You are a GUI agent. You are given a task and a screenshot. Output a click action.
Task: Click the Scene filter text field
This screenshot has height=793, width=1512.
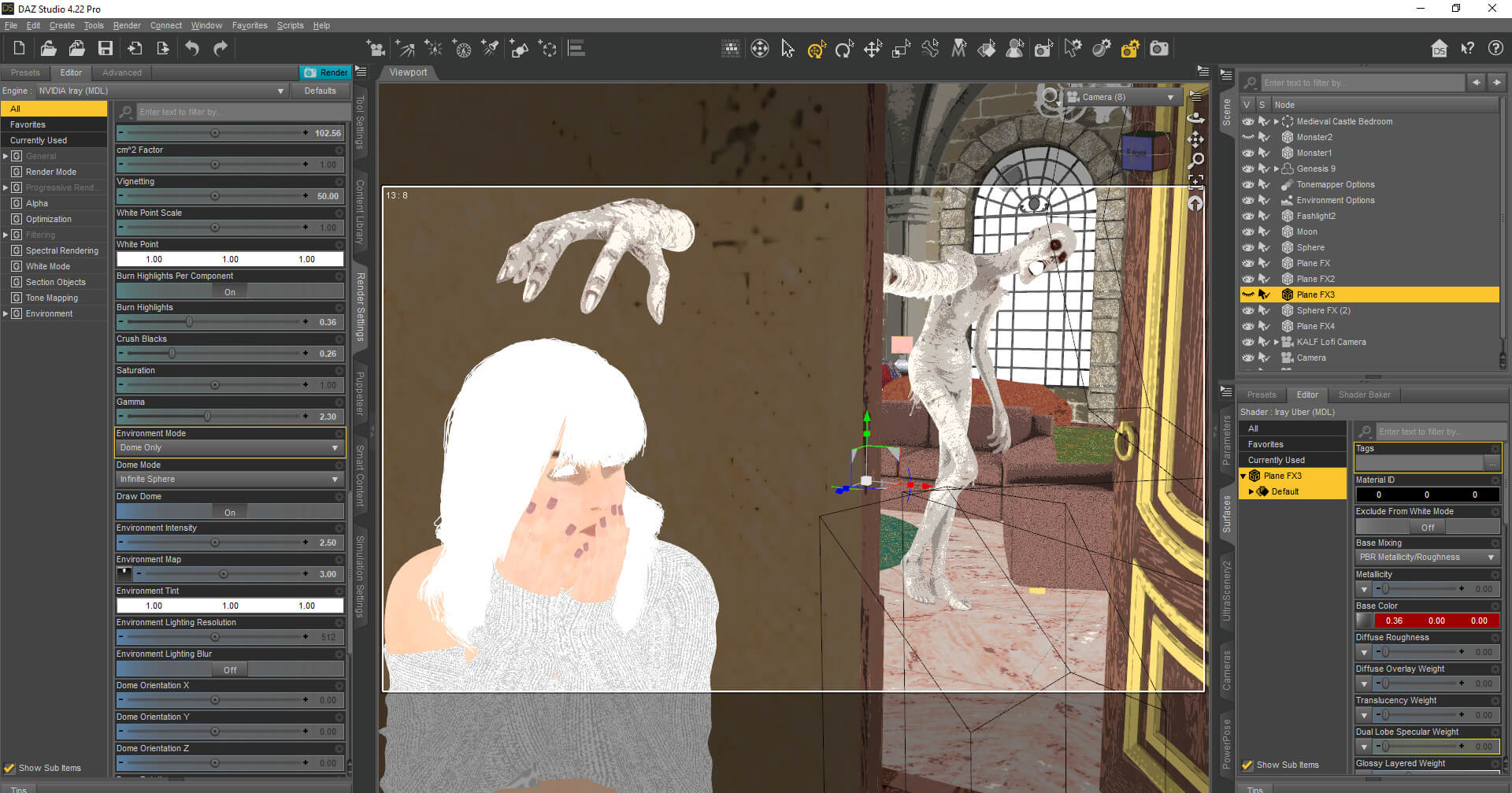(x=1362, y=83)
